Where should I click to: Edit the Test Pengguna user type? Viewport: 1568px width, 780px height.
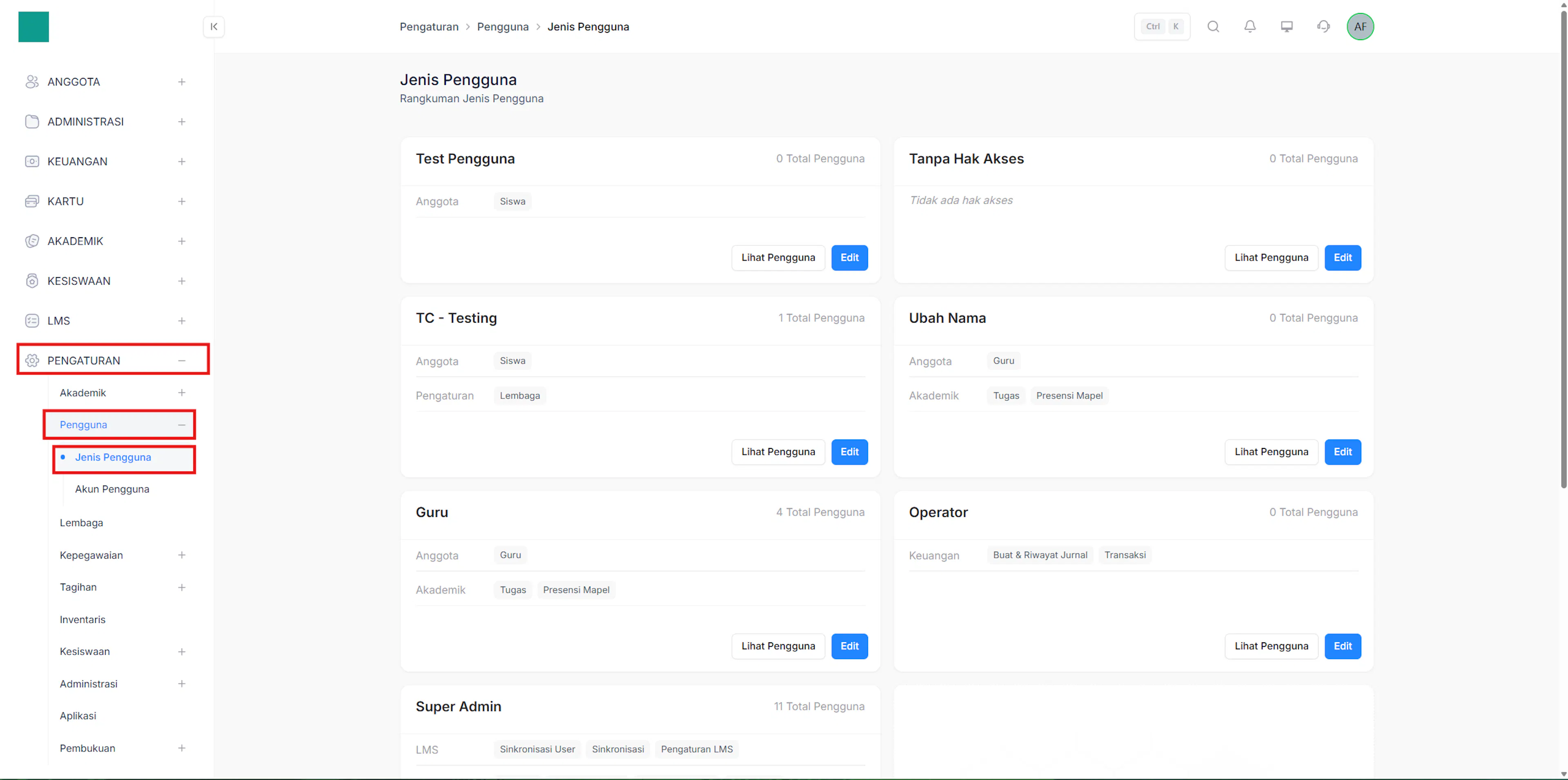coord(850,258)
